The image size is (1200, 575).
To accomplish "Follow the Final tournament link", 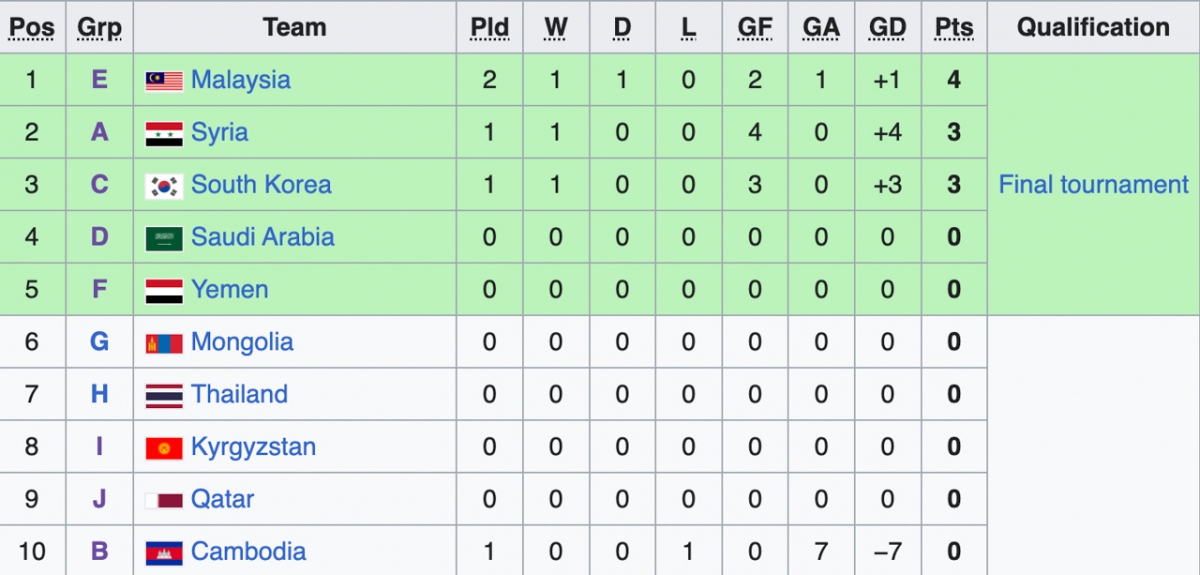I will click(x=1094, y=185).
